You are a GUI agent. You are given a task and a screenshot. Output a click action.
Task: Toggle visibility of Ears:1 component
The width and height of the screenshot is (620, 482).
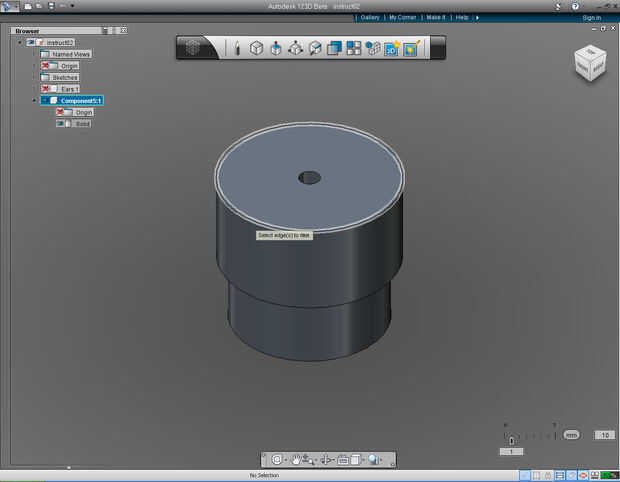46,89
